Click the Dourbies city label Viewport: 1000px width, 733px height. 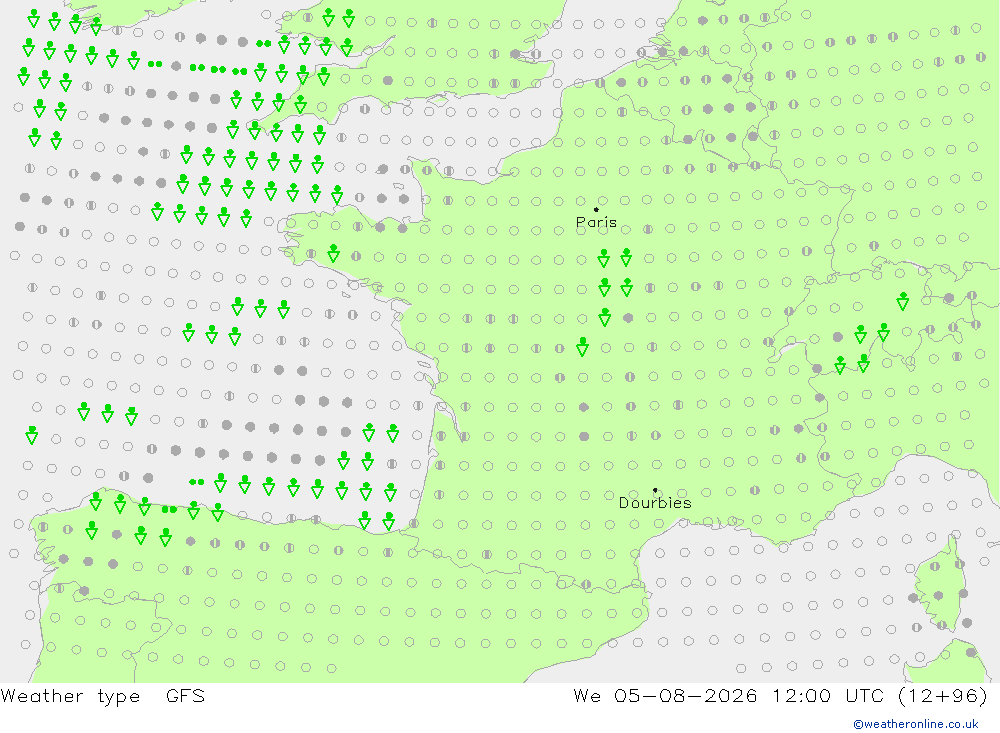click(x=655, y=503)
